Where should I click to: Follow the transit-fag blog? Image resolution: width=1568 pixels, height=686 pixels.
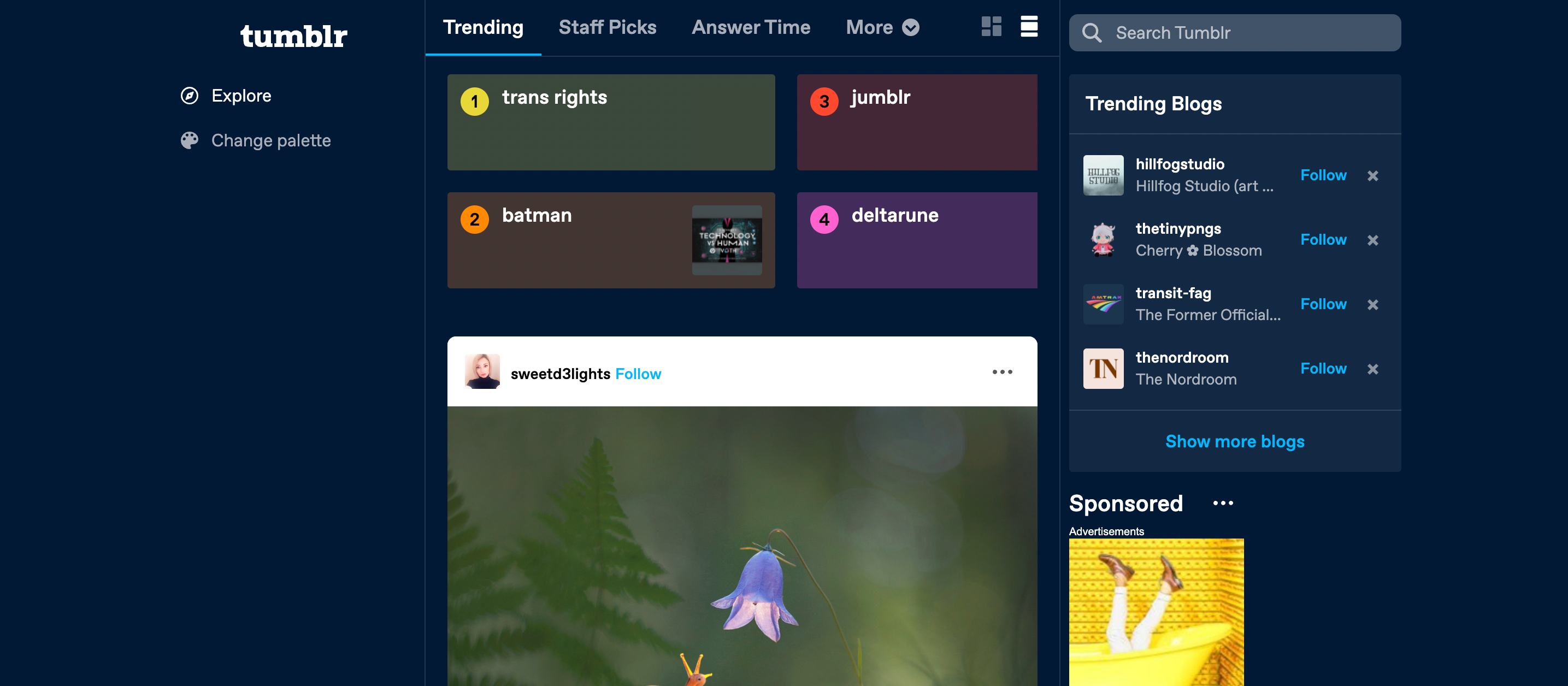pyautogui.click(x=1323, y=304)
